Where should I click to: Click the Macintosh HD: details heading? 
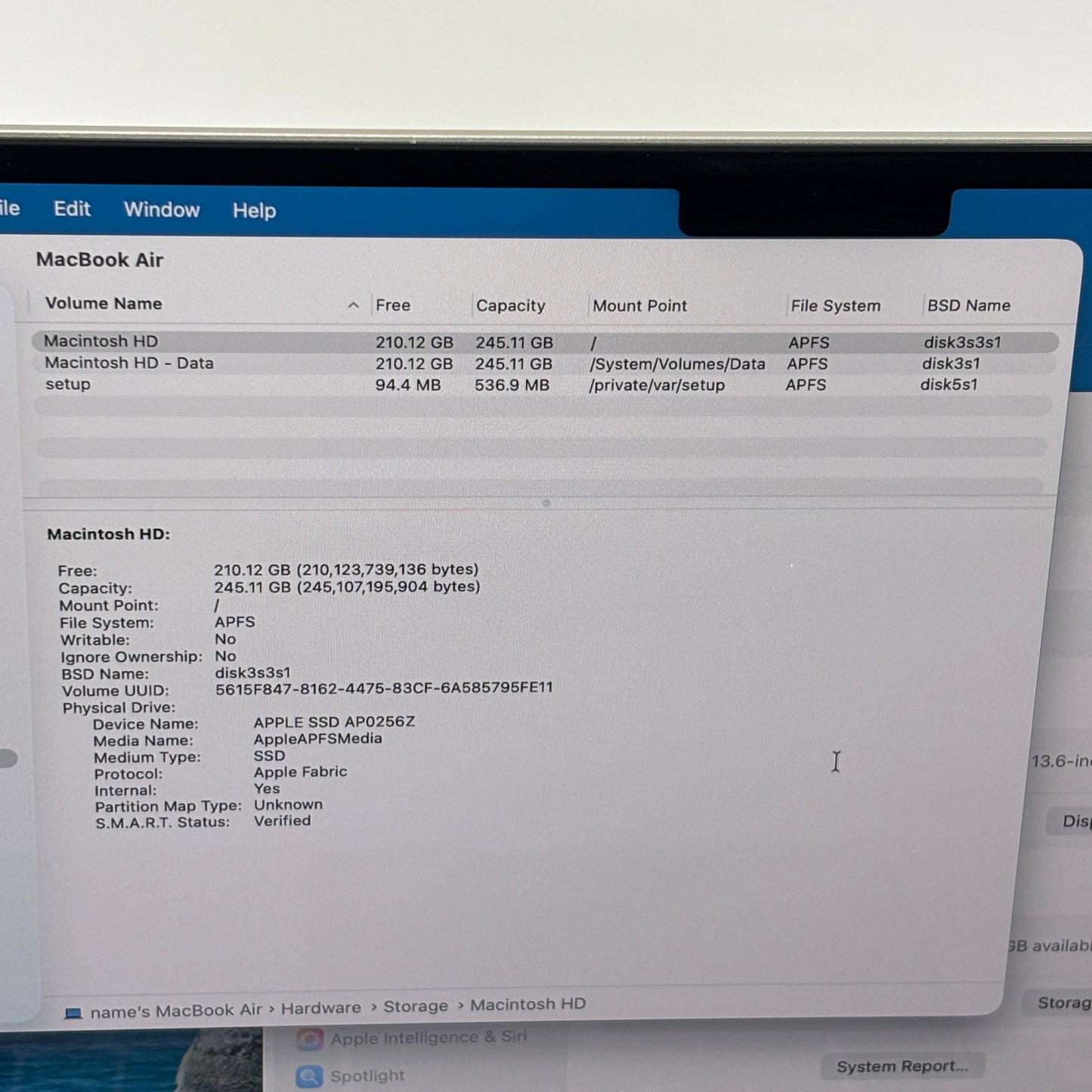point(109,534)
